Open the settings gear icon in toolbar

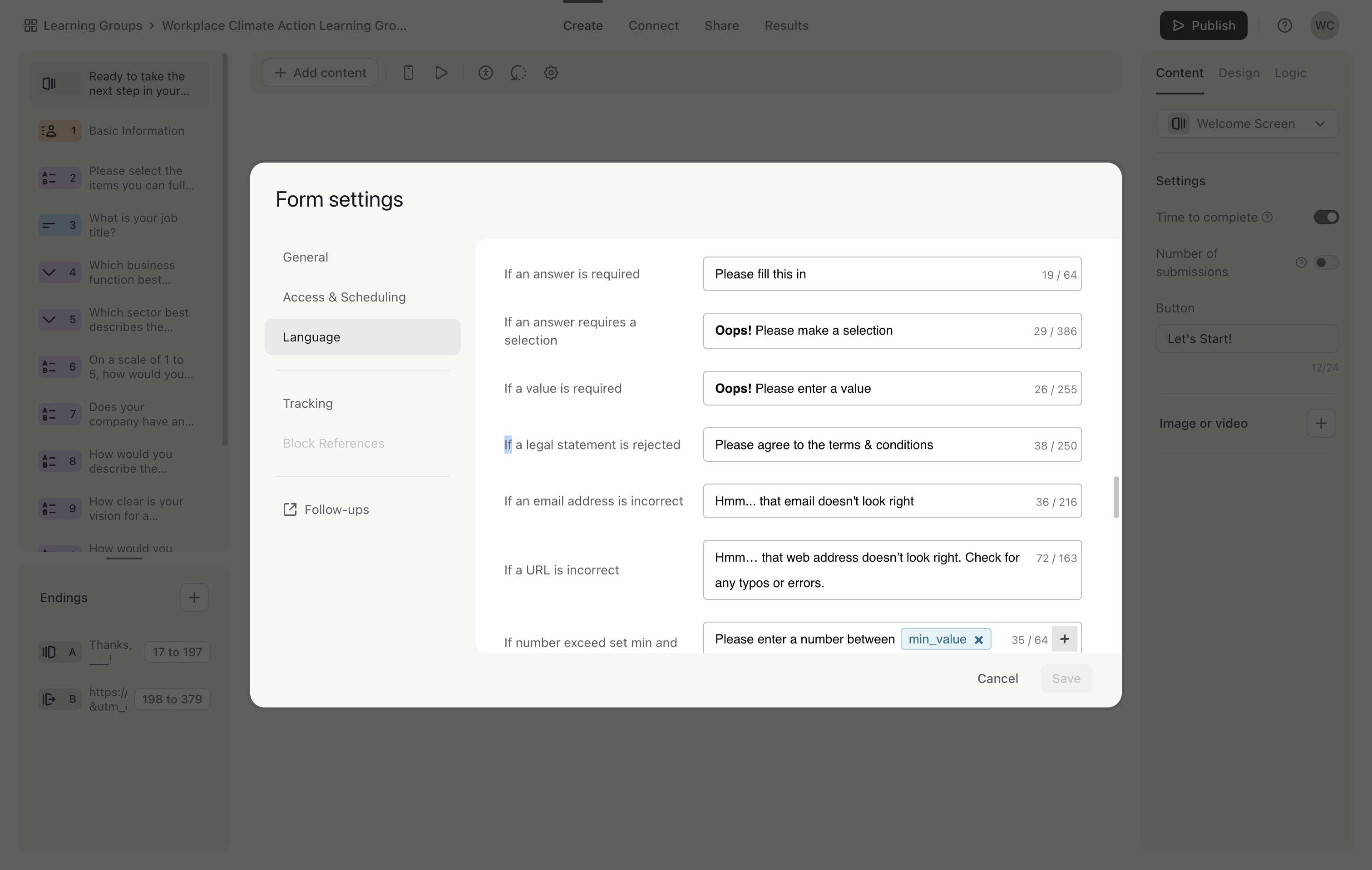click(x=551, y=73)
